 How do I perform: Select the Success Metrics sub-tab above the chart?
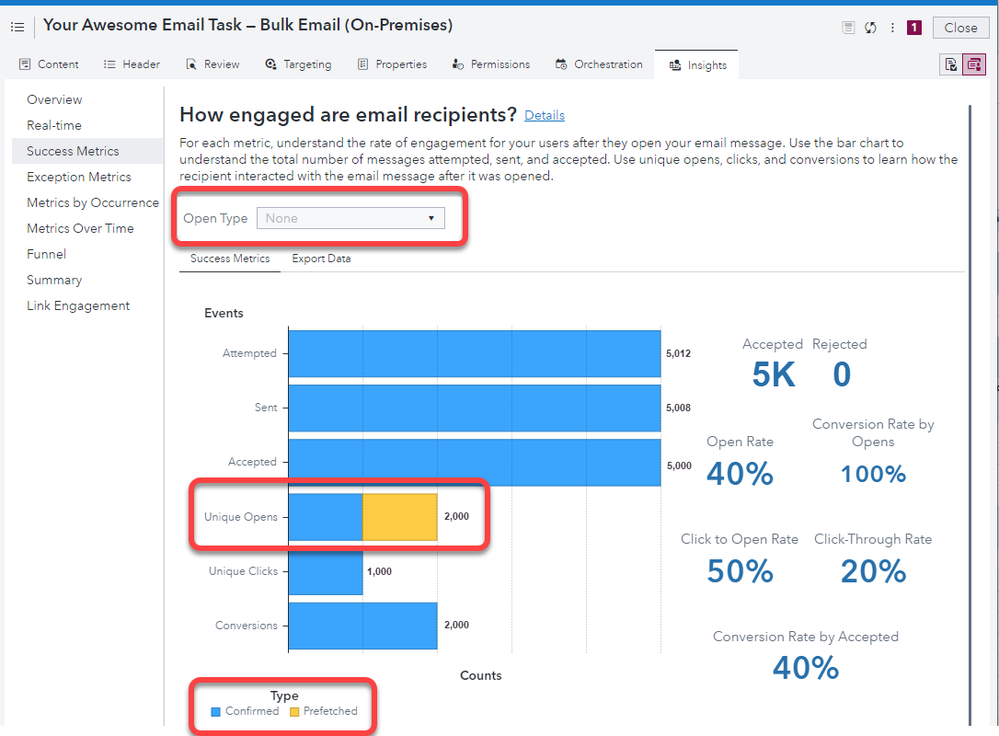(230, 259)
